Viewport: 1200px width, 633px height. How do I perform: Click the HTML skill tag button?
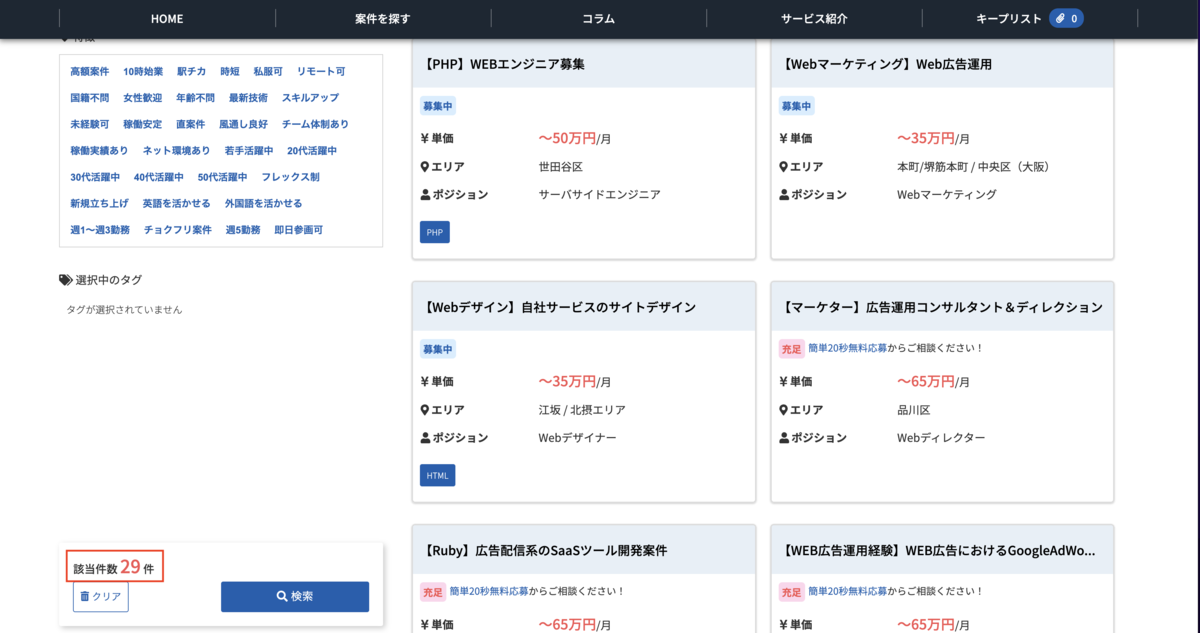coord(438,475)
